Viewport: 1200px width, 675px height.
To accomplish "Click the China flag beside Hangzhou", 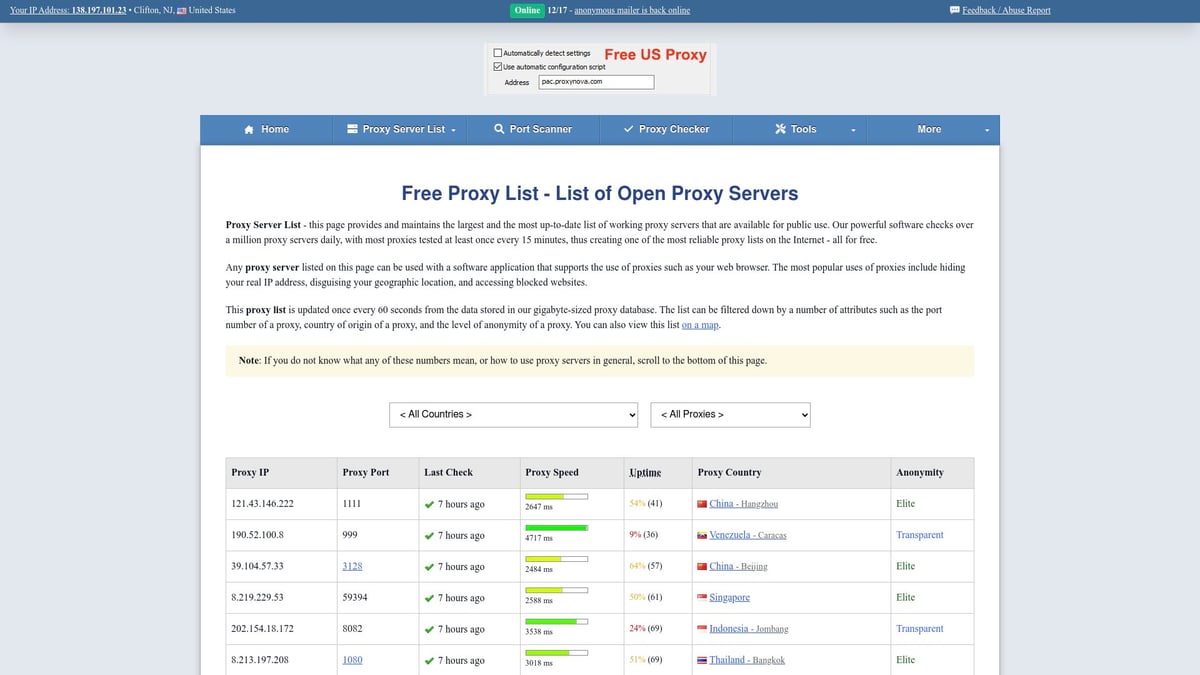I will [703, 503].
